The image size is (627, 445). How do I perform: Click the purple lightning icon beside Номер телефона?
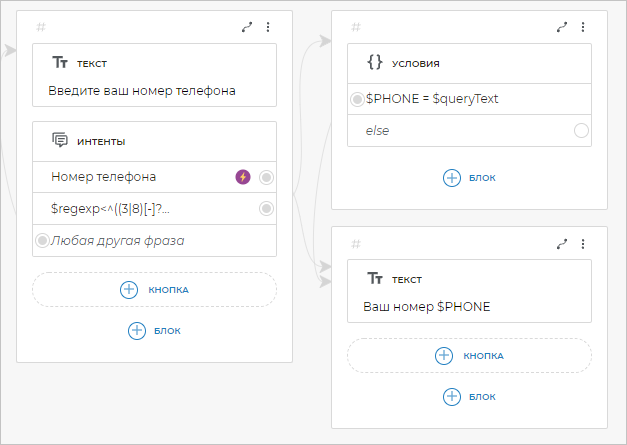coord(242,177)
